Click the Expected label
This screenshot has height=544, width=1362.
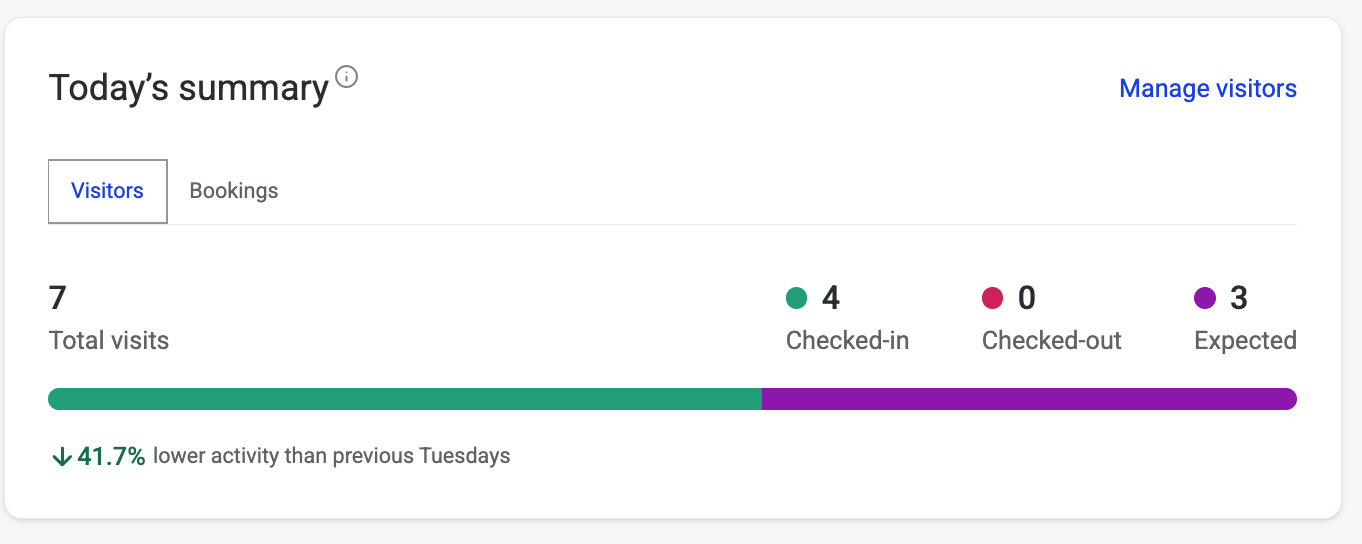[1245, 341]
